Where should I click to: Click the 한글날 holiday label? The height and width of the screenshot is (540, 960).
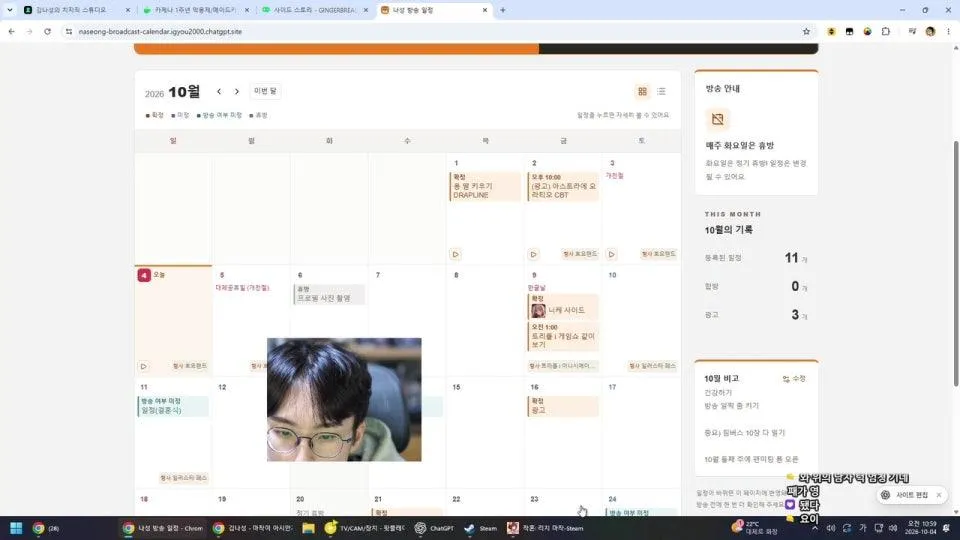[x=536, y=288]
